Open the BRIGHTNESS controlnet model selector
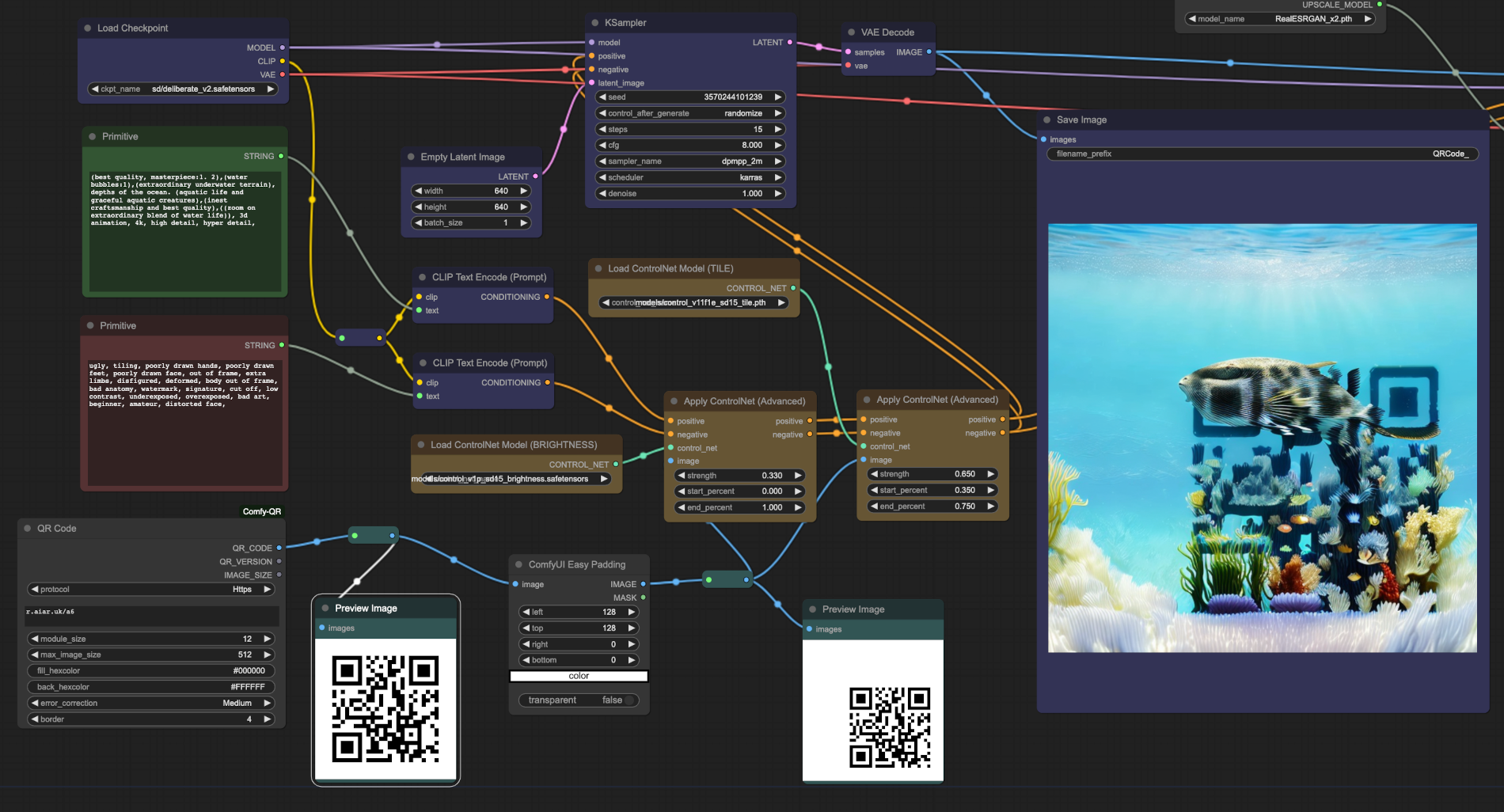The width and height of the screenshot is (1504, 812). tap(515, 479)
